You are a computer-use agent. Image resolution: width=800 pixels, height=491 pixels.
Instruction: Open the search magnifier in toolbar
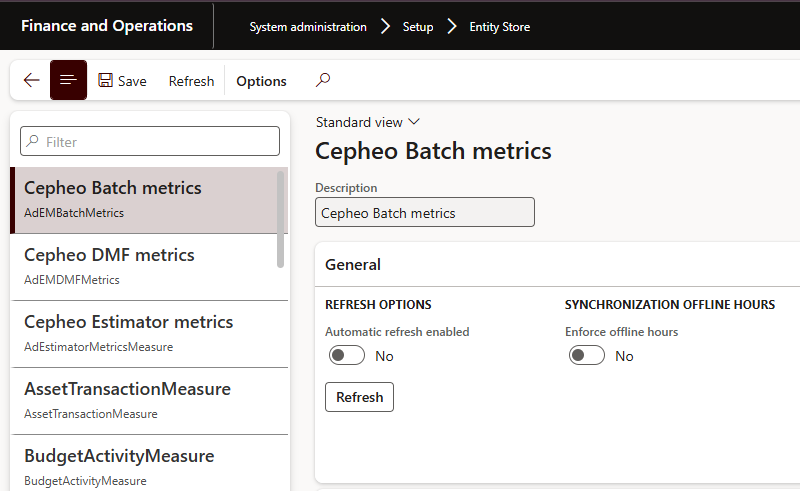point(322,81)
